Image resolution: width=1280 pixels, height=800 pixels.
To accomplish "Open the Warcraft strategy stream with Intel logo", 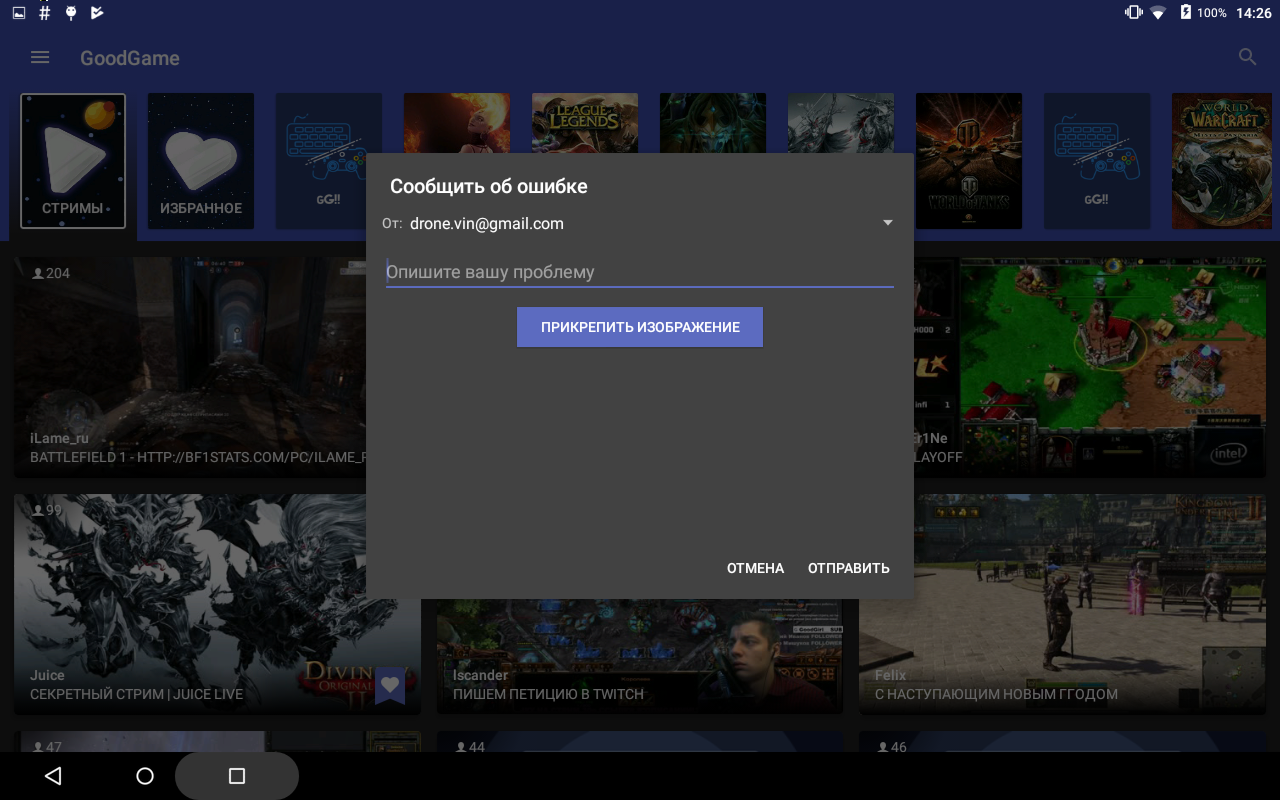I will (x=1090, y=367).
